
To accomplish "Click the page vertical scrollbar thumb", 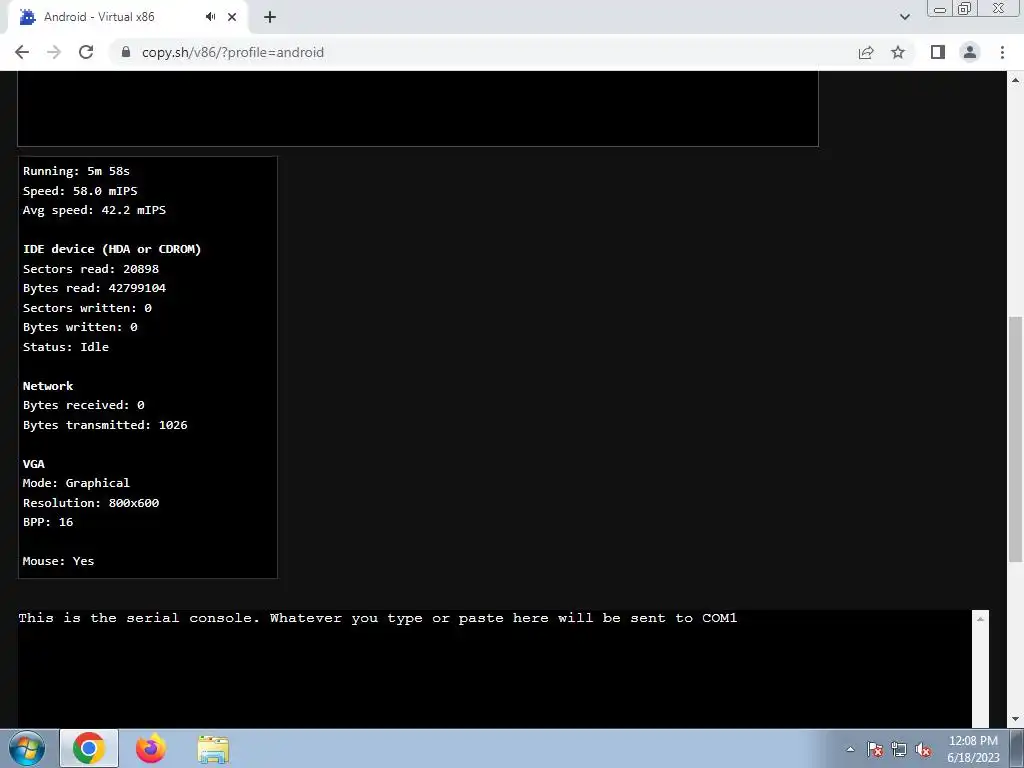I will point(1015,438).
